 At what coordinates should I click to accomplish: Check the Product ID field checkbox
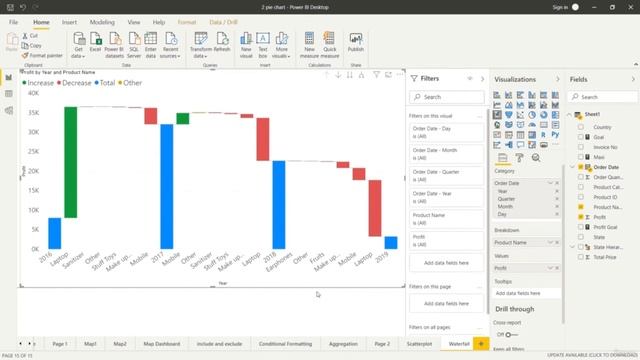pos(581,197)
